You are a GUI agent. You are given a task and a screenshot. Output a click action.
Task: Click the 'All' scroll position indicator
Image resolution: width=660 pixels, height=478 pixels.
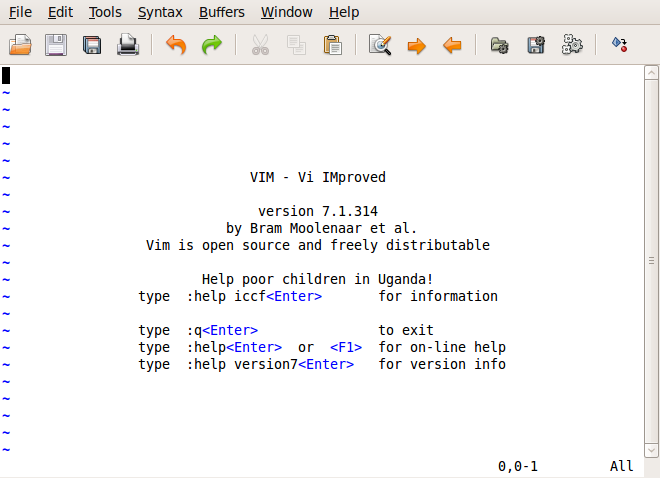tap(622, 466)
